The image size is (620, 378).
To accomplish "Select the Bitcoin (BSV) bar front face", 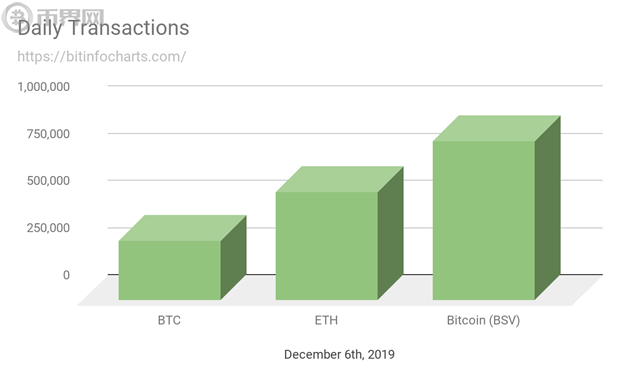I will pyautogui.click(x=484, y=220).
